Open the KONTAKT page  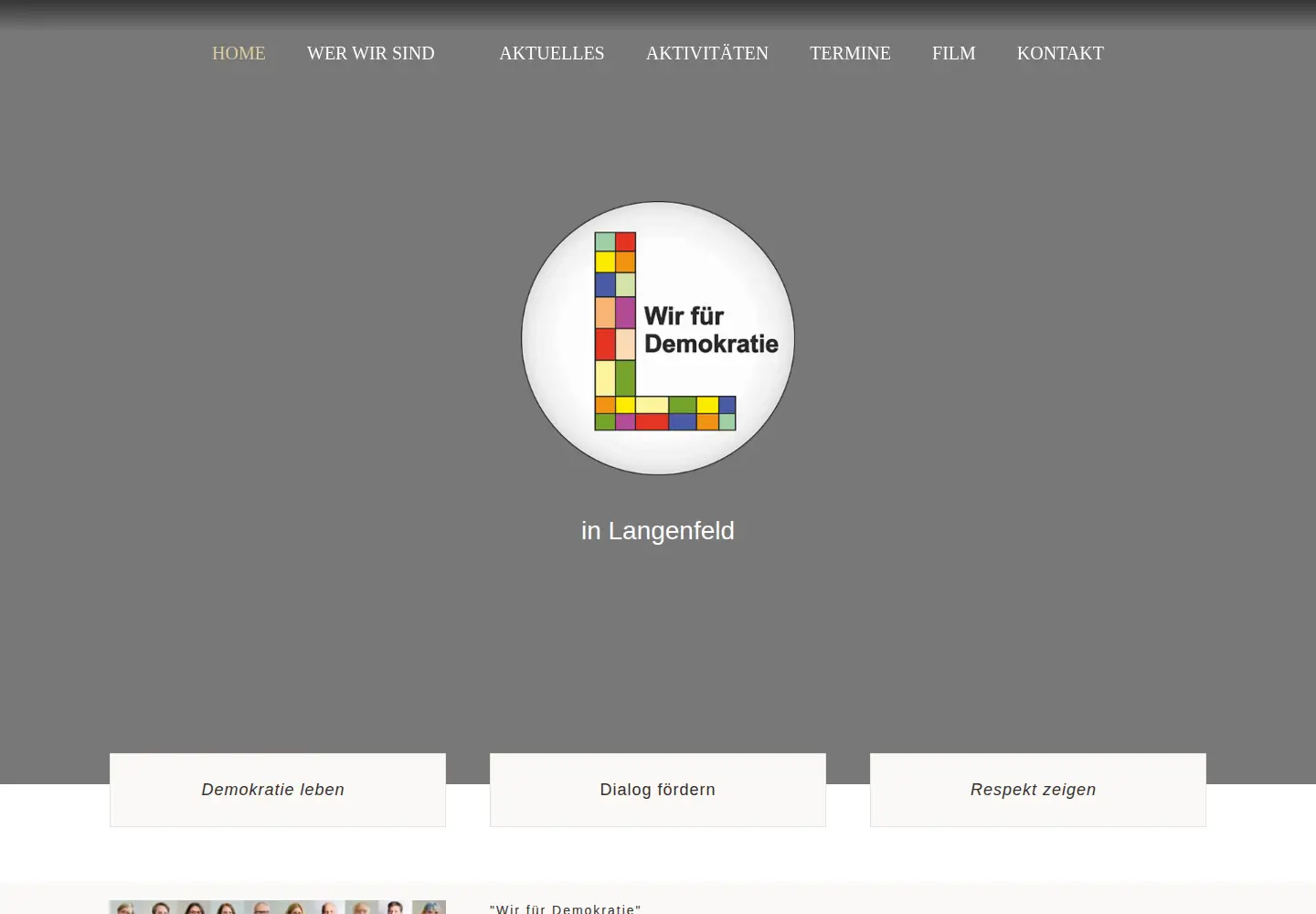click(x=1060, y=53)
